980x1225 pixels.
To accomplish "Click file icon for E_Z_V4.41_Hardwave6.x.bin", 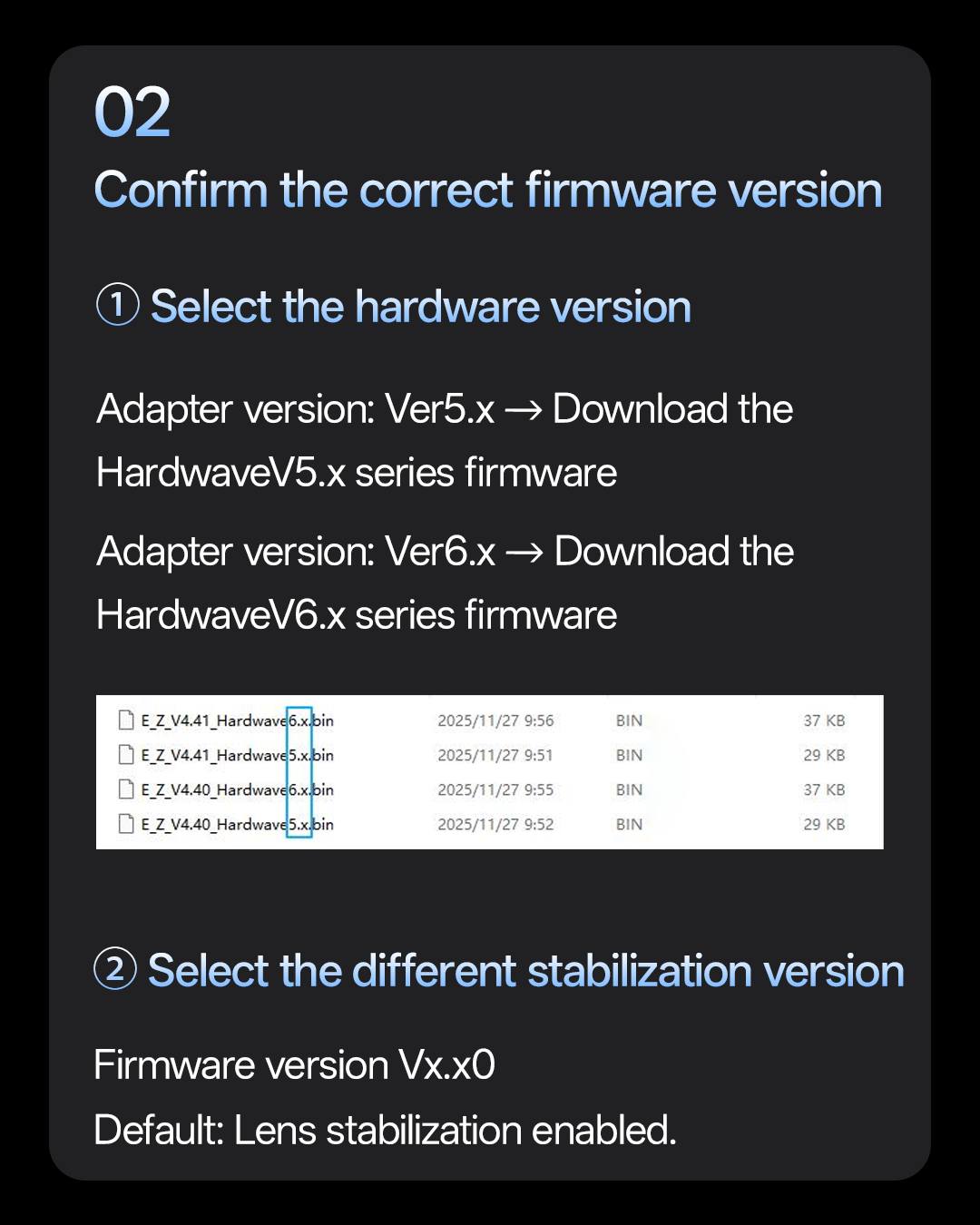I will pos(126,720).
